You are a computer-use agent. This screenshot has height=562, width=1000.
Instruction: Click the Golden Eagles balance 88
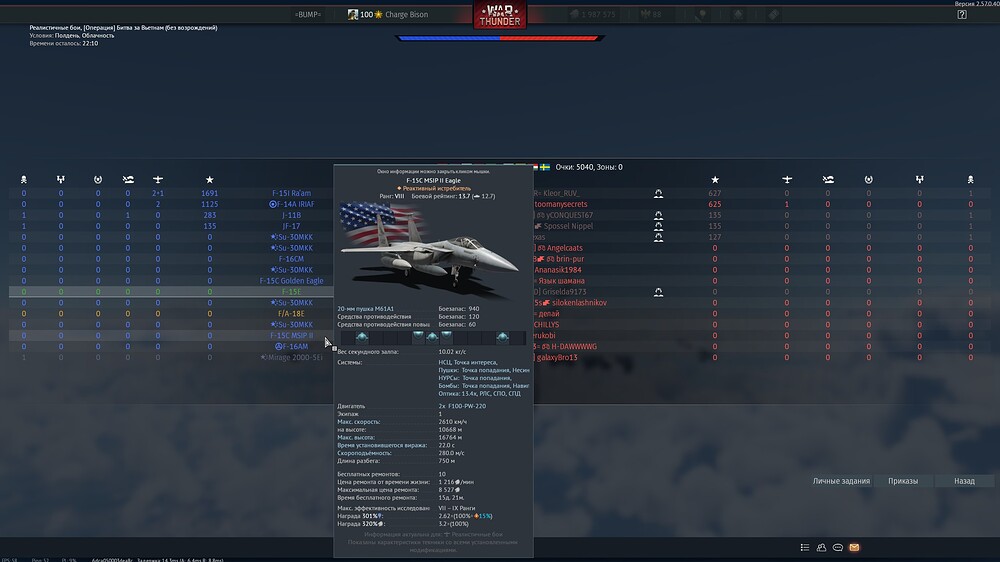pyautogui.click(x=651, y=14)
